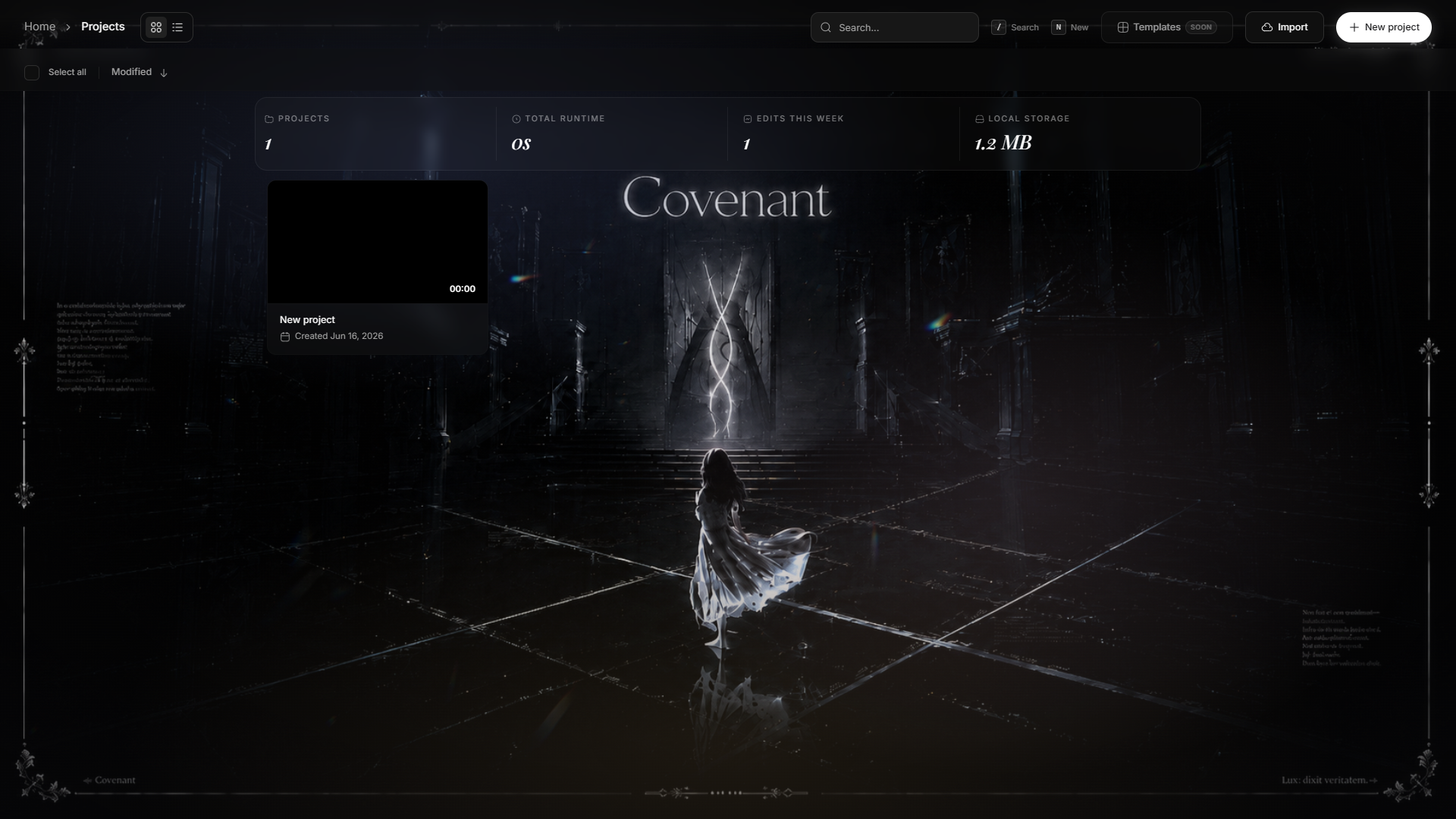Click the Search shortcut hint label

(x=1025, y=27)
